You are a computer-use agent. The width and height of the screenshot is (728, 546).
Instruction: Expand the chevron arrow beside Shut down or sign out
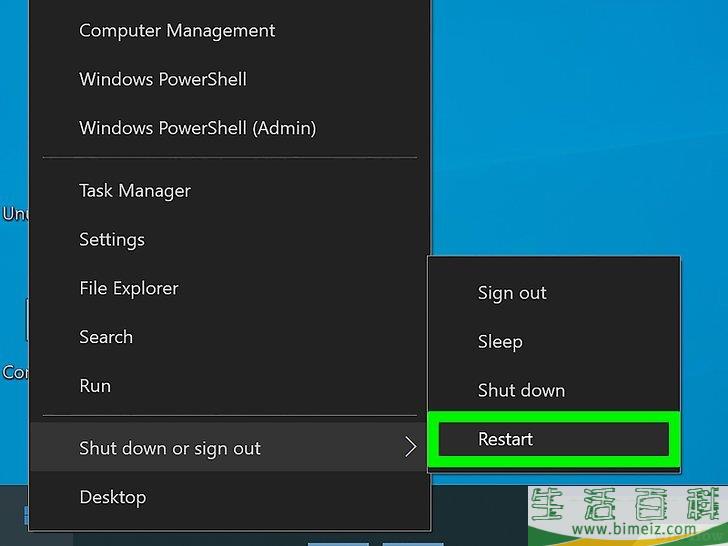coord(410,447)
